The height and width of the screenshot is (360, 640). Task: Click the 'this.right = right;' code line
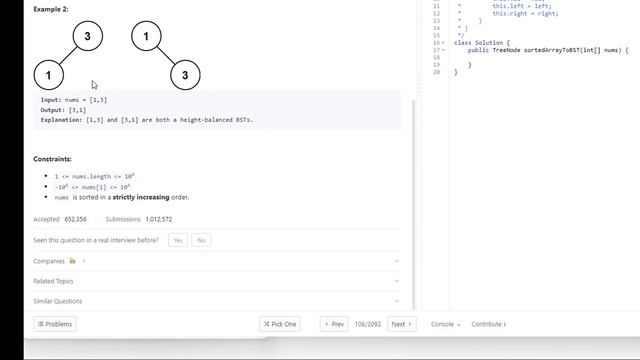click(x=525, y=13)
